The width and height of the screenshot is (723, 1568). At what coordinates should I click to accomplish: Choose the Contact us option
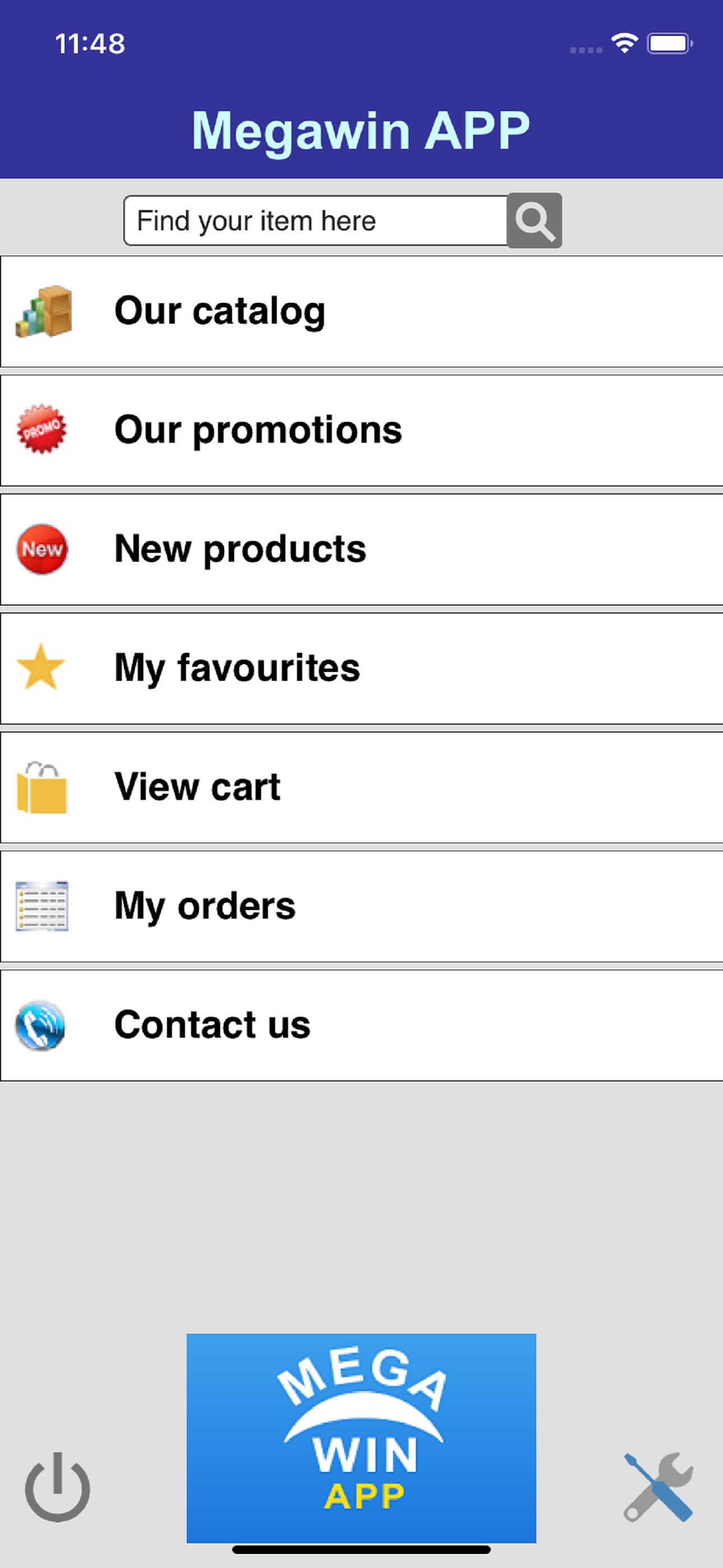click(212, 1025)
